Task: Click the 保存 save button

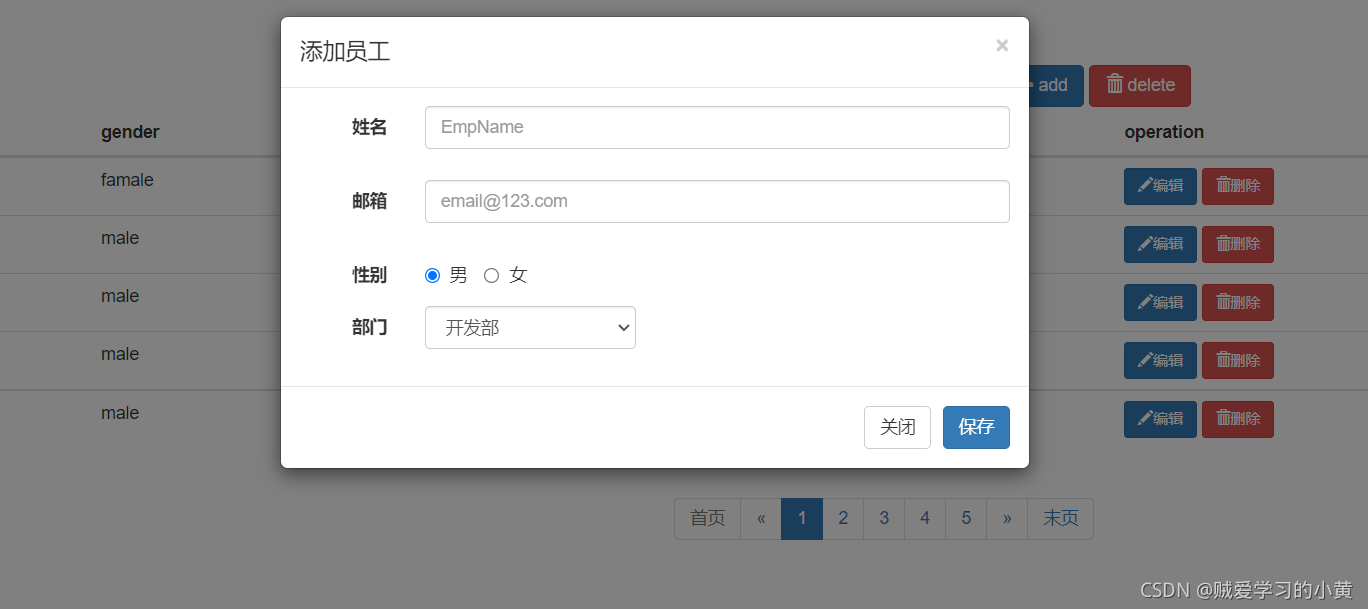Action: [x=976, y=427]
